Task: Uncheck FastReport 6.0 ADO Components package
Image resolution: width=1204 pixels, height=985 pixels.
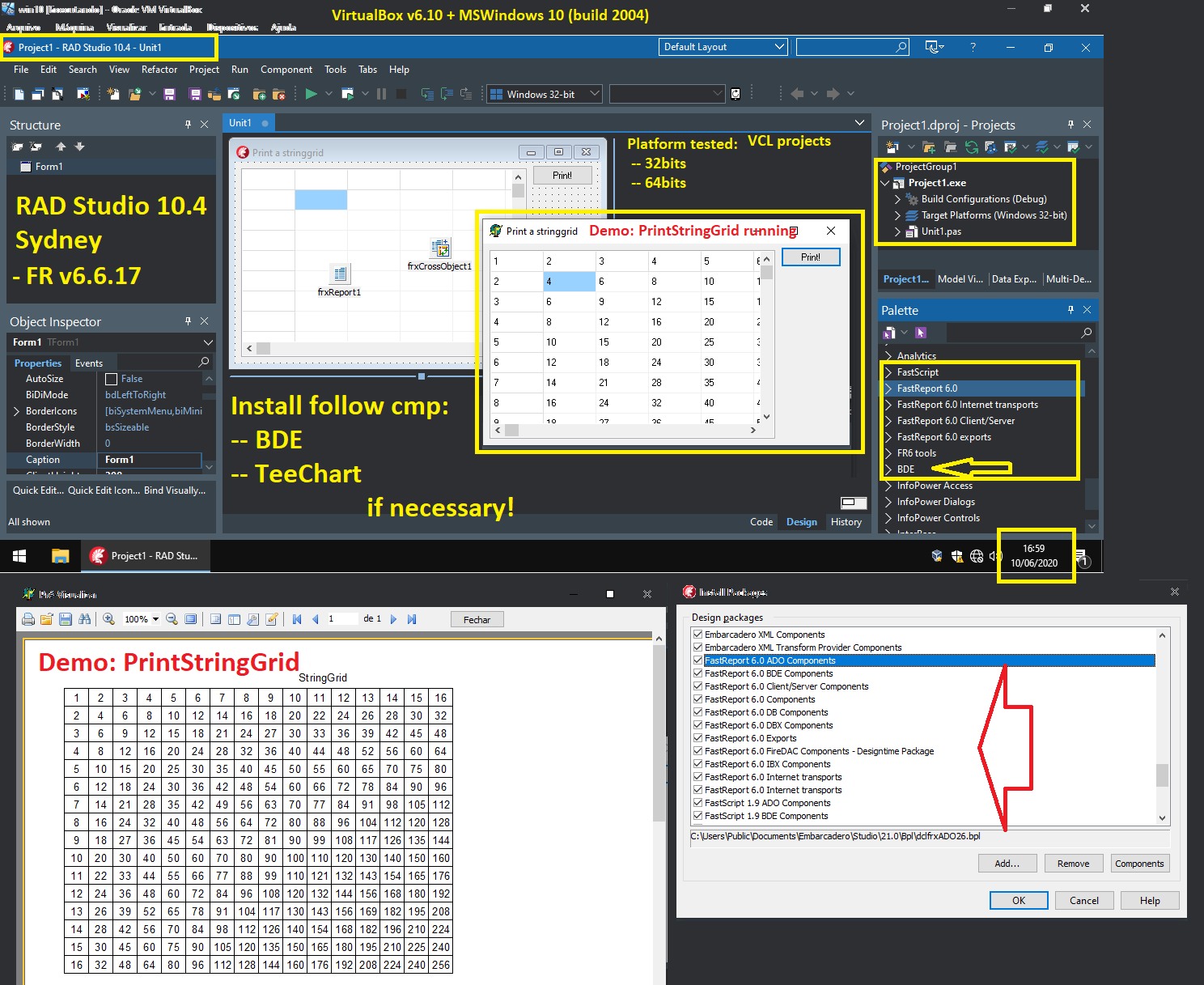Action: [697, 660]
